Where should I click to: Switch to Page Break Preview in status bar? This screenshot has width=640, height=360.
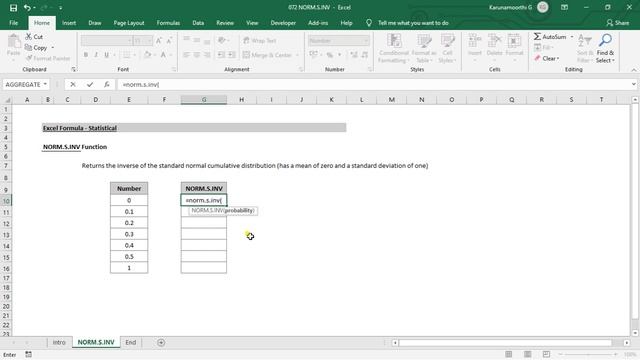tap(547, 354)
